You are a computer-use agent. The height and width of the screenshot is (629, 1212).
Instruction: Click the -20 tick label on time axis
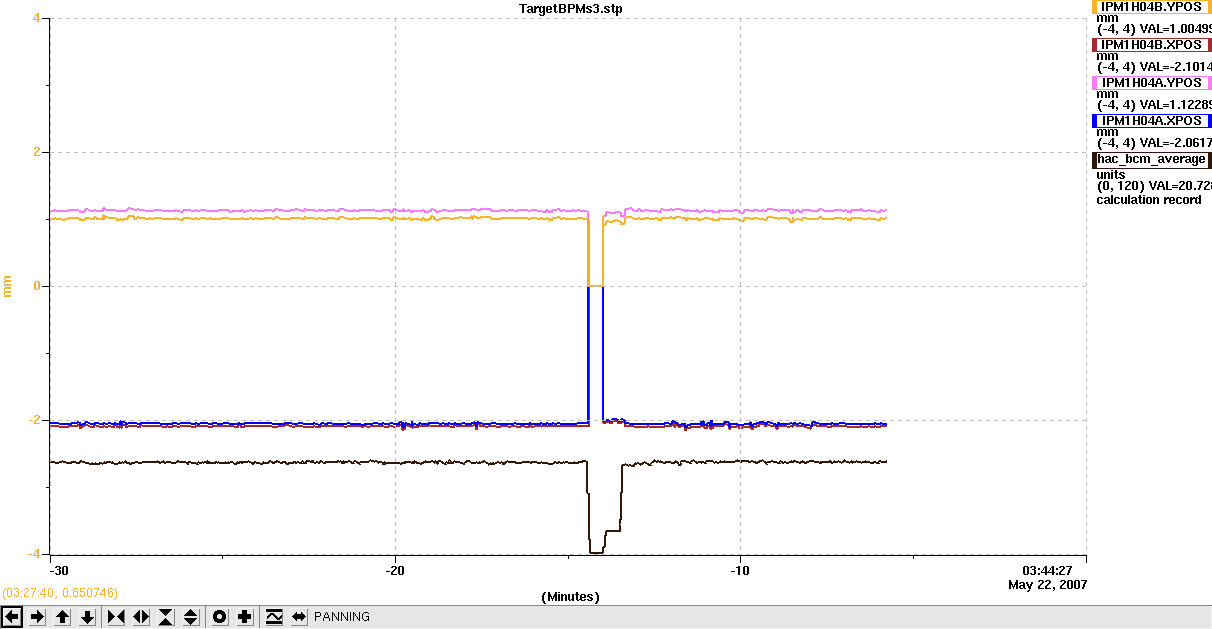click(x=395, y=570)
